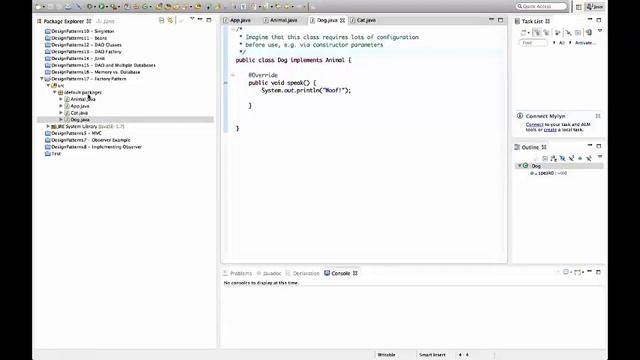
Task: Collapse the default package node
Action: [55, 92]
